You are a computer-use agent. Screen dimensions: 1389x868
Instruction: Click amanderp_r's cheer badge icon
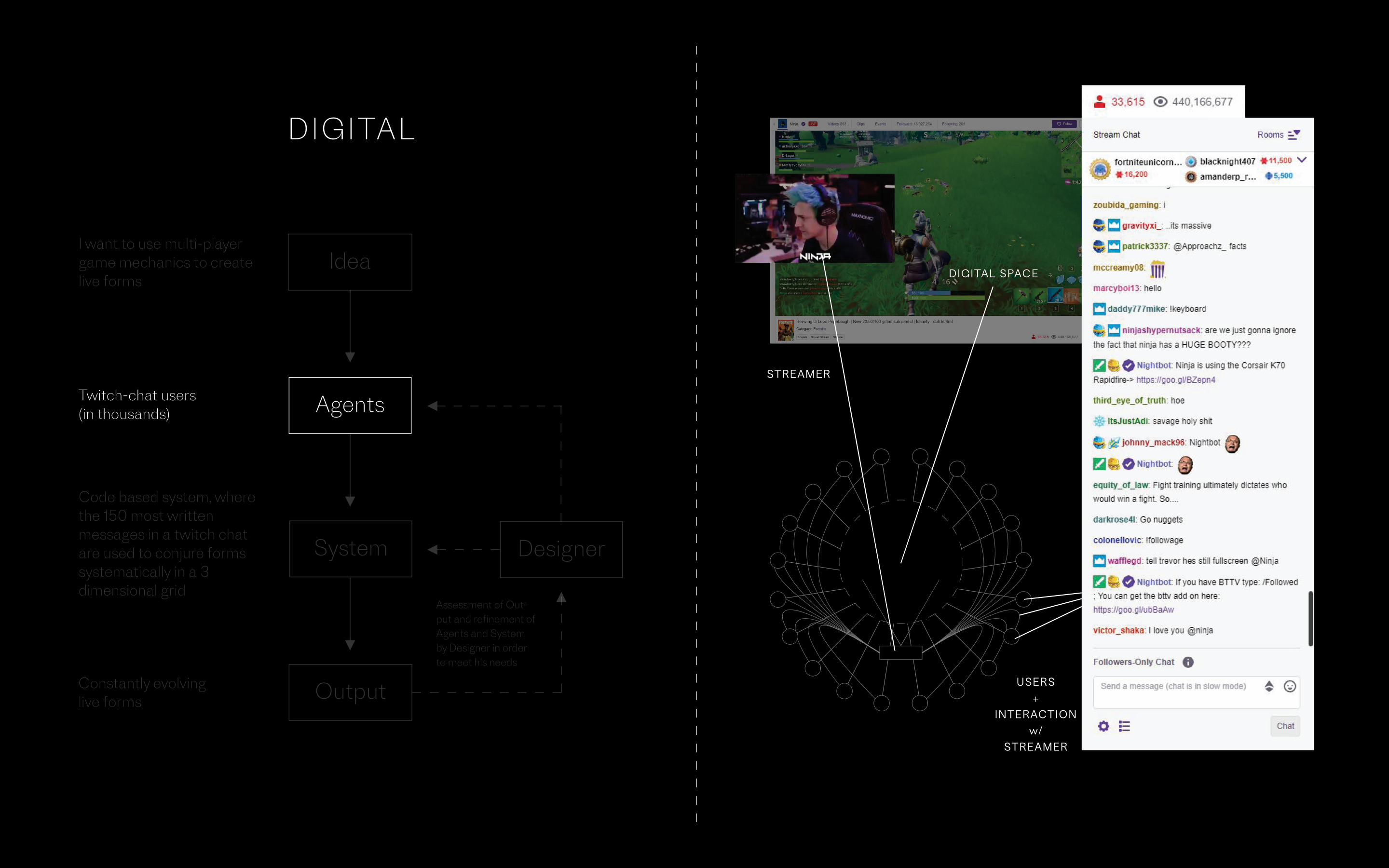(1191, 177)
